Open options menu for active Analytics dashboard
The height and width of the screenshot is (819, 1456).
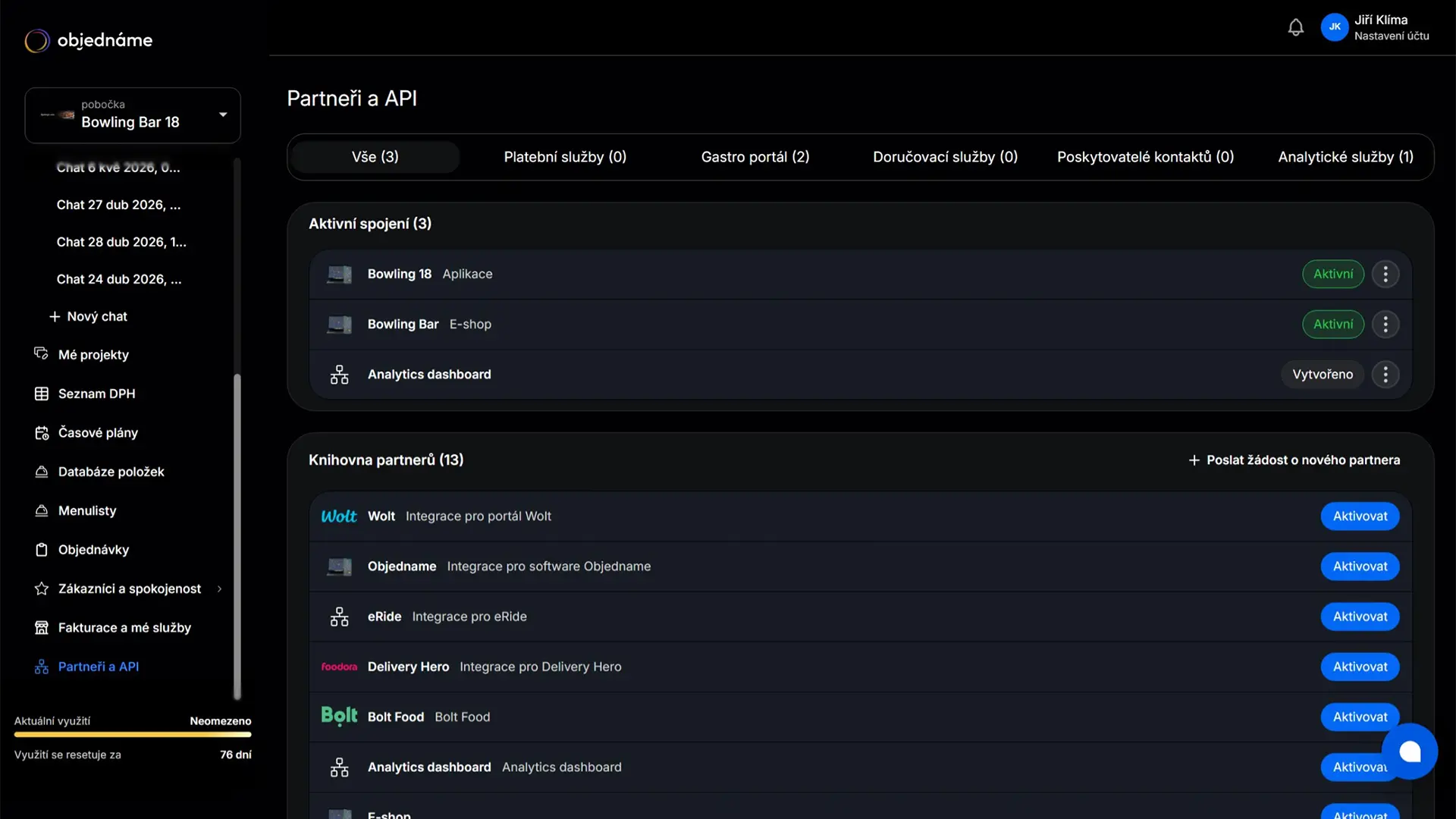[x=1385, y=374]
